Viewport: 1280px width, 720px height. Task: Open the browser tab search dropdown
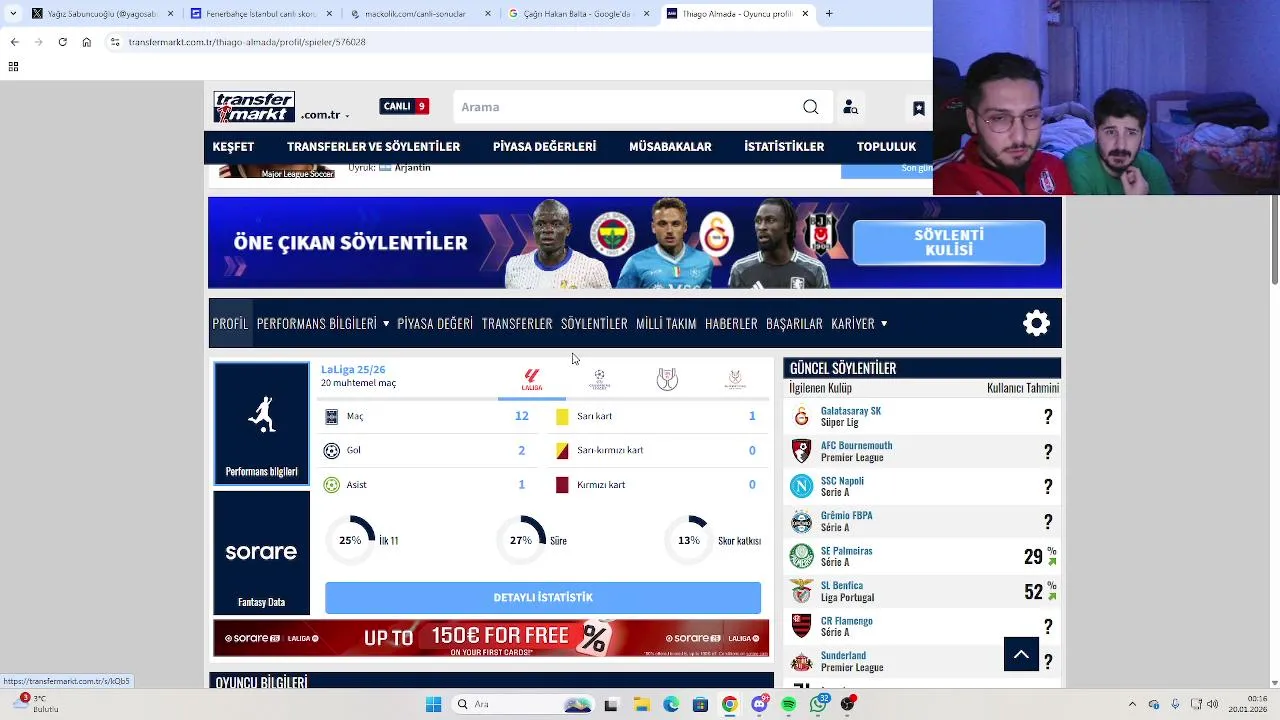pyautogui.click(x=12, y=14)
